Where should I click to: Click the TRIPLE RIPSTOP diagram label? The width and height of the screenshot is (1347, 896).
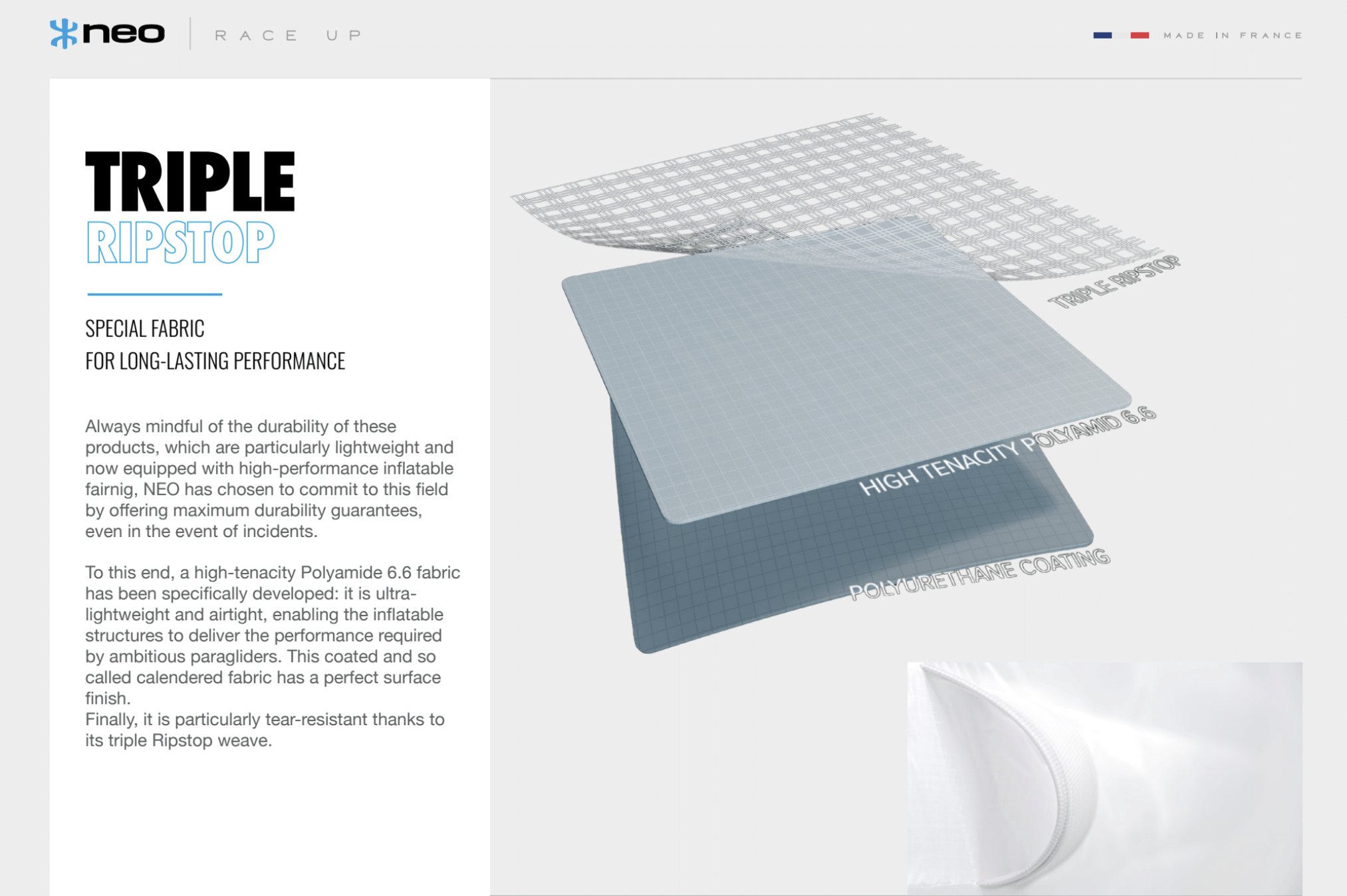click(x=1114, y=282)
